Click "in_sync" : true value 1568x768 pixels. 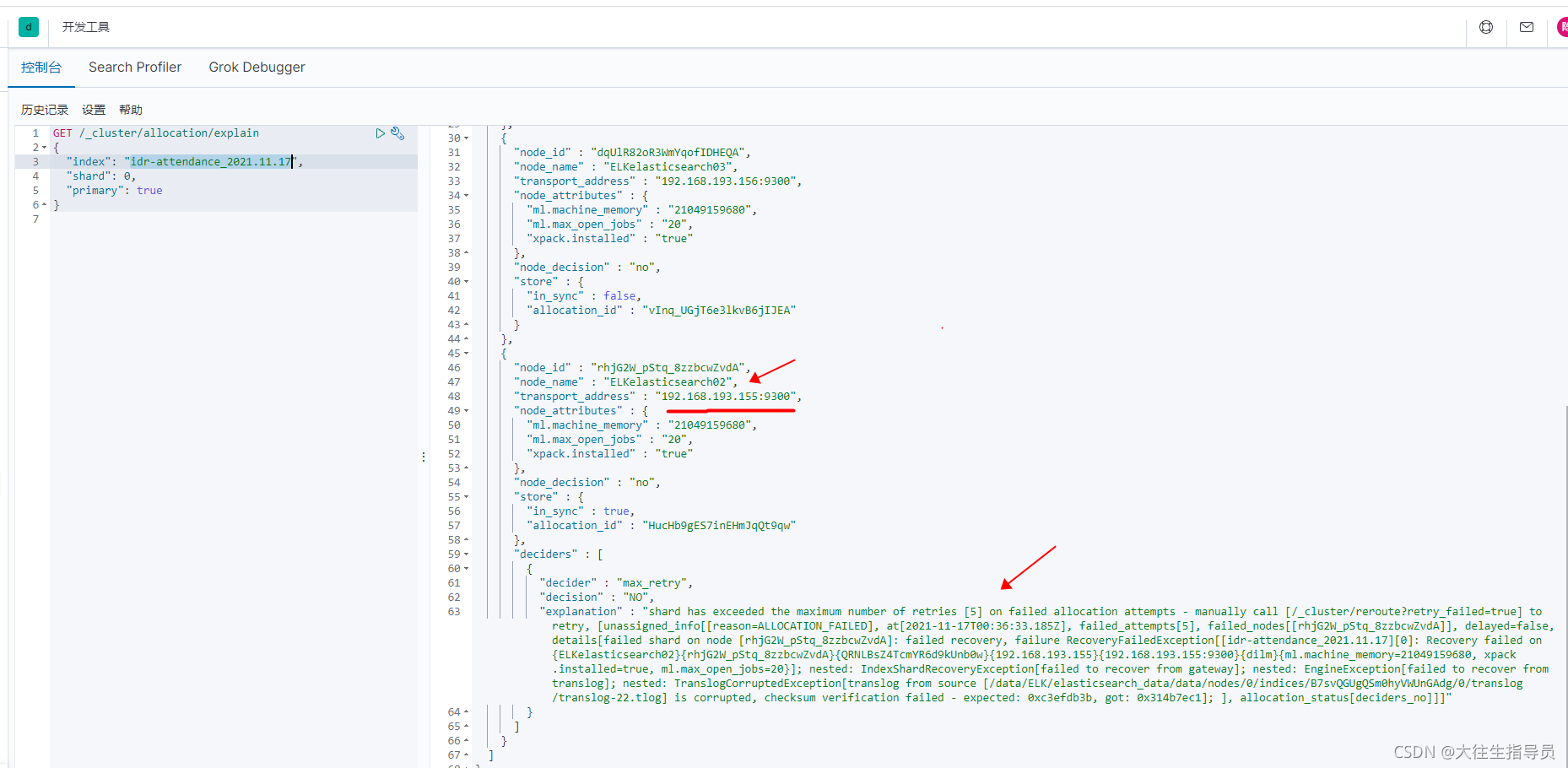click(616, 511)
